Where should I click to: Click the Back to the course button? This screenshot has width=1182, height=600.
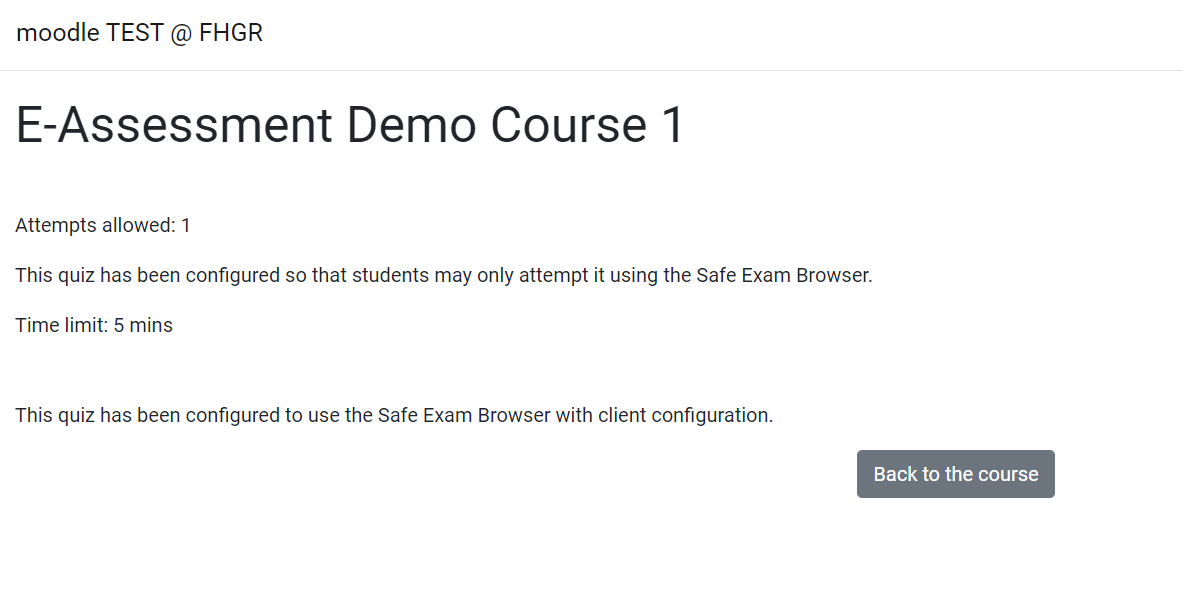(955, 474)
